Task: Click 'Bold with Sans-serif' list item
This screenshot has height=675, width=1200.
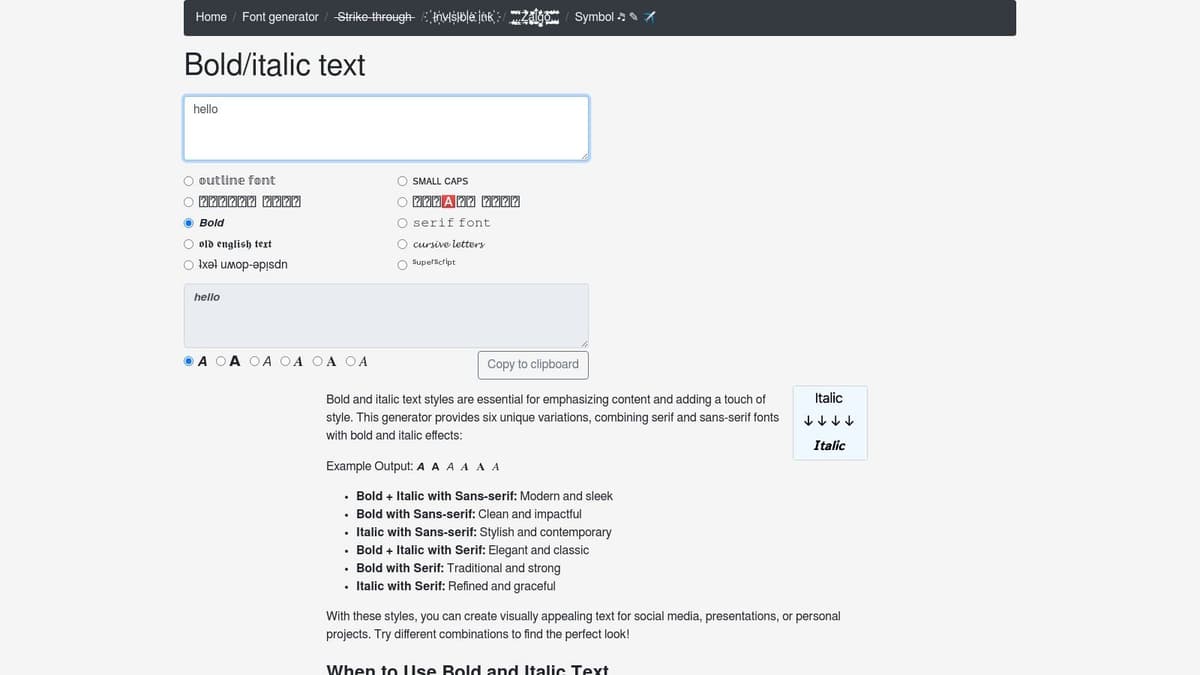Action: coord(468,514)
